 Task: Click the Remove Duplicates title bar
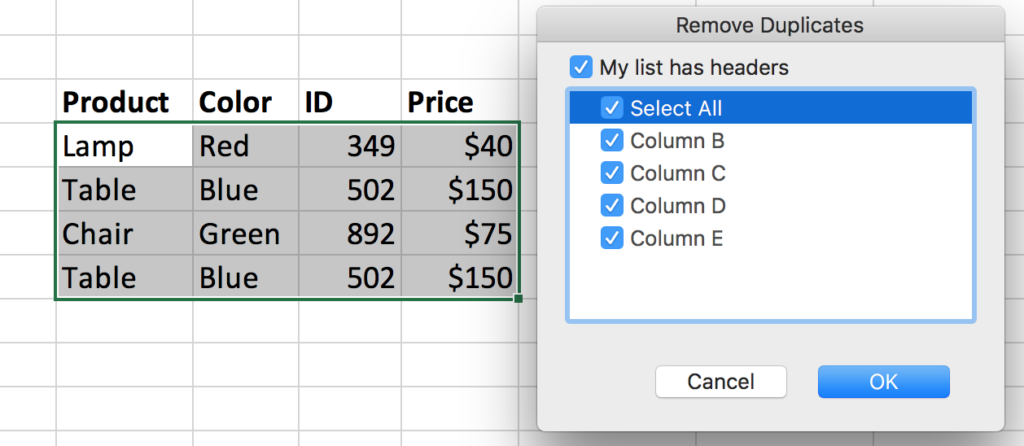[x=769, y=24]
